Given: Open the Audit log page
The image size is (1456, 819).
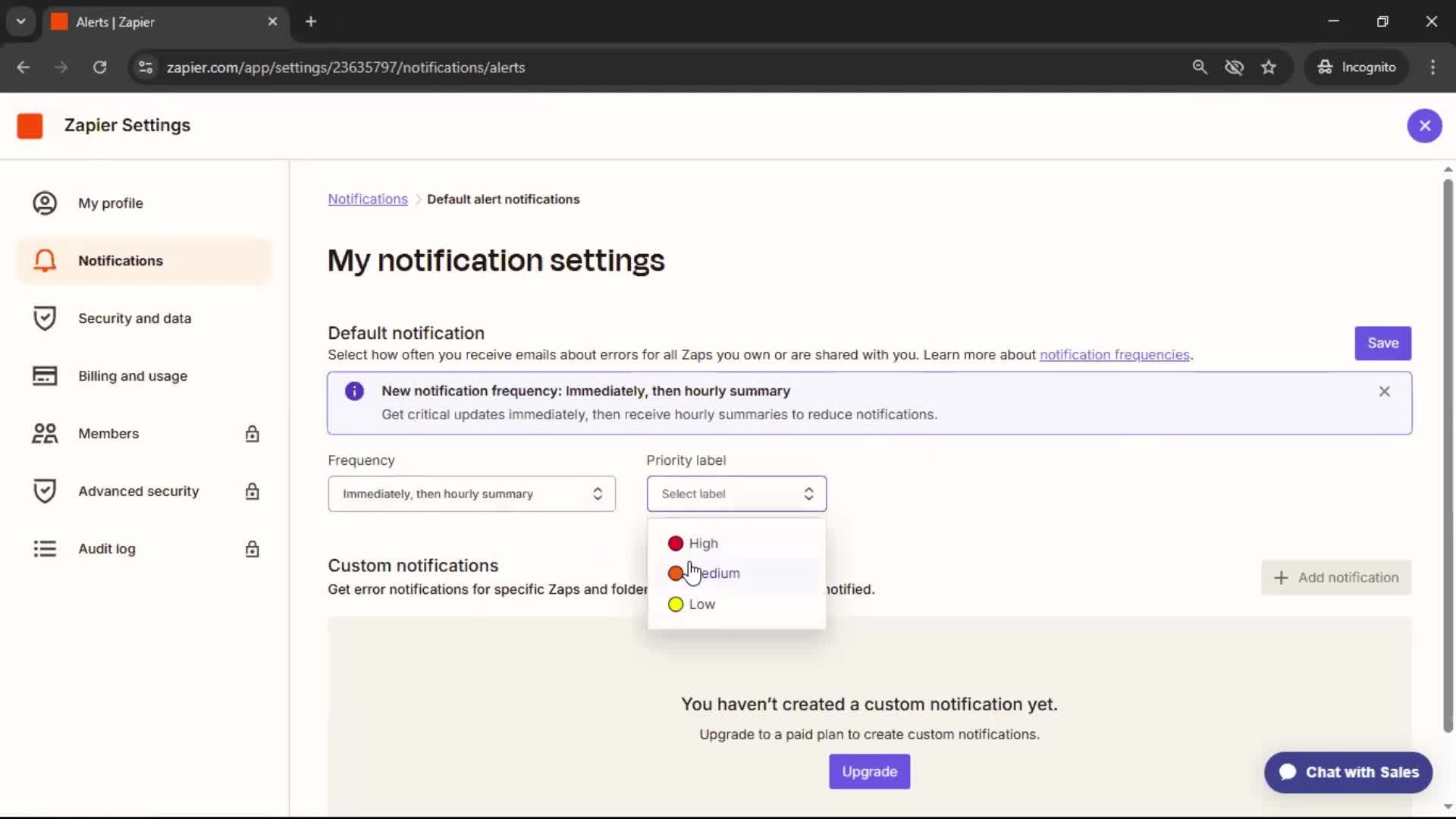Looking at the screenshot, I should pyautogui.click(x=144, y=549).
